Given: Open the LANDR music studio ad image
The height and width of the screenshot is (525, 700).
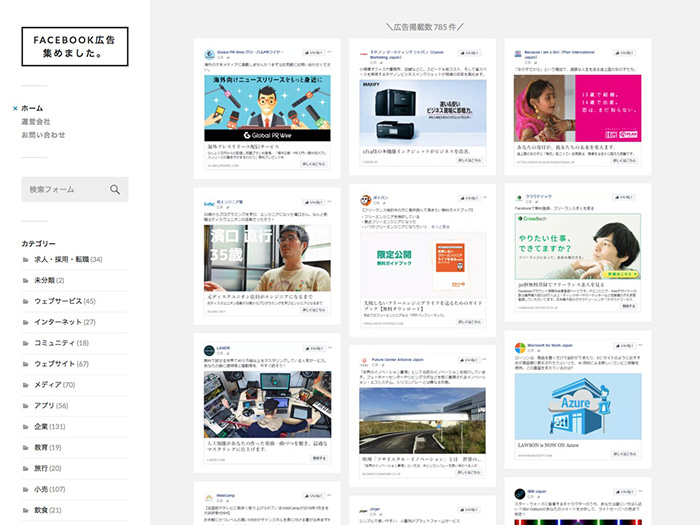Looking at the screenshot, I should point(267,404).
